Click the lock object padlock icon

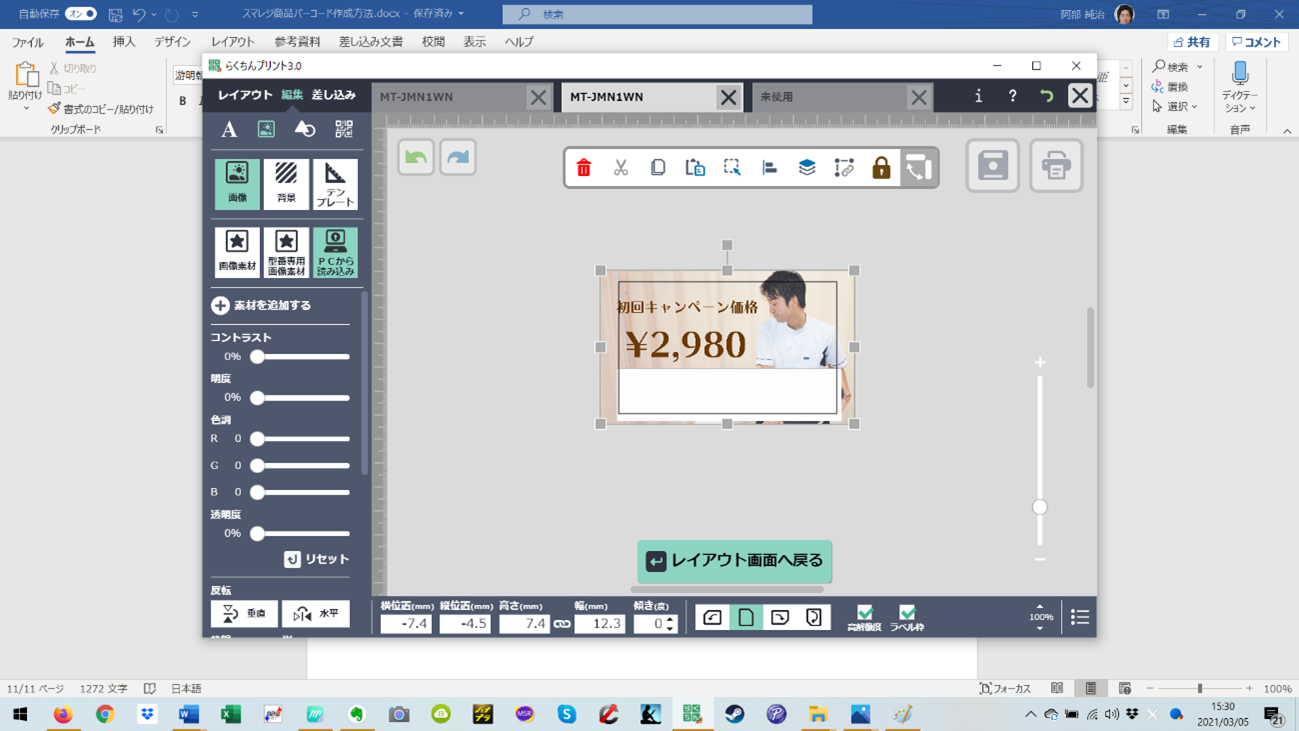[881, 168]
